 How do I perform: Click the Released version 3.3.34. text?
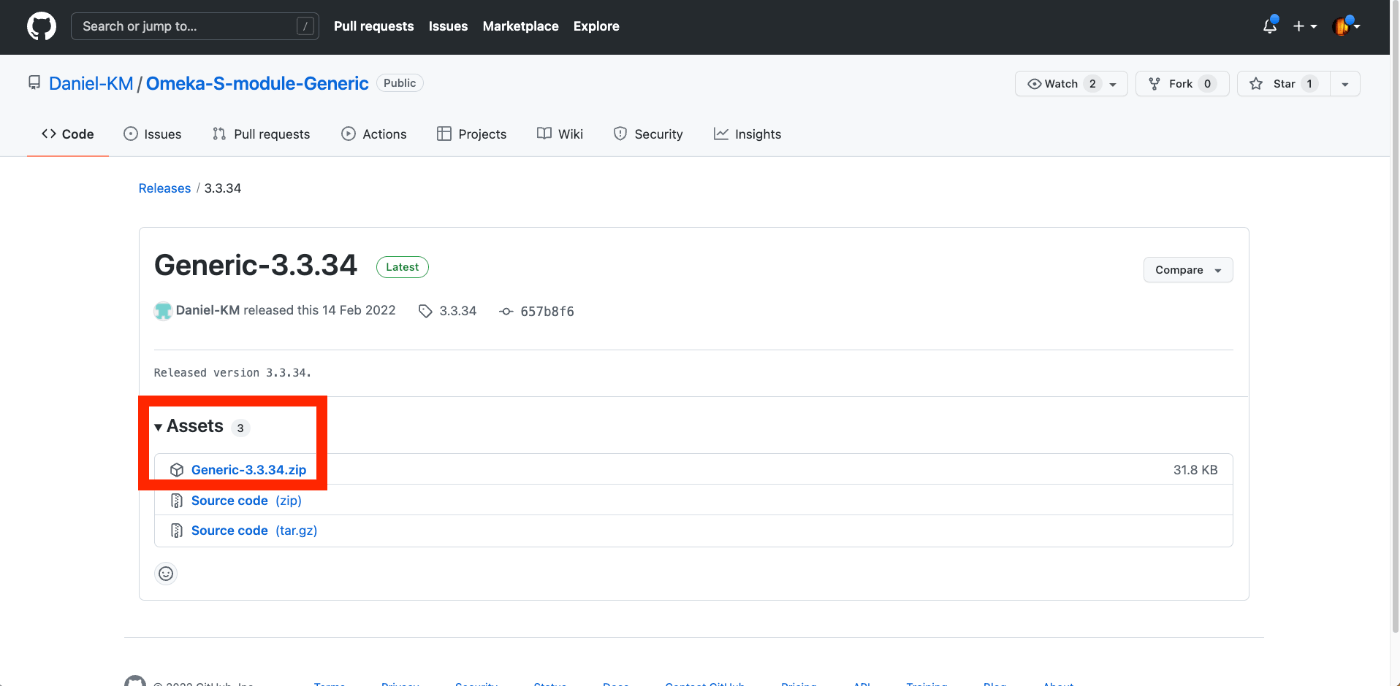coord(233,372)
